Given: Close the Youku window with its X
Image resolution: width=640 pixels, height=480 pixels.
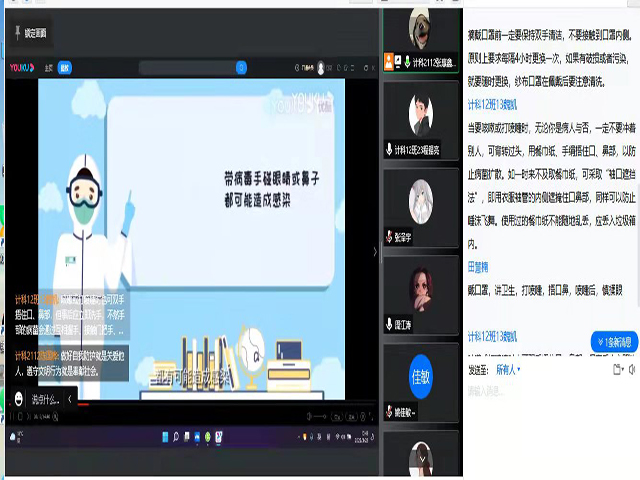Looking at the screenshot, I should click(x=373, y=68).
